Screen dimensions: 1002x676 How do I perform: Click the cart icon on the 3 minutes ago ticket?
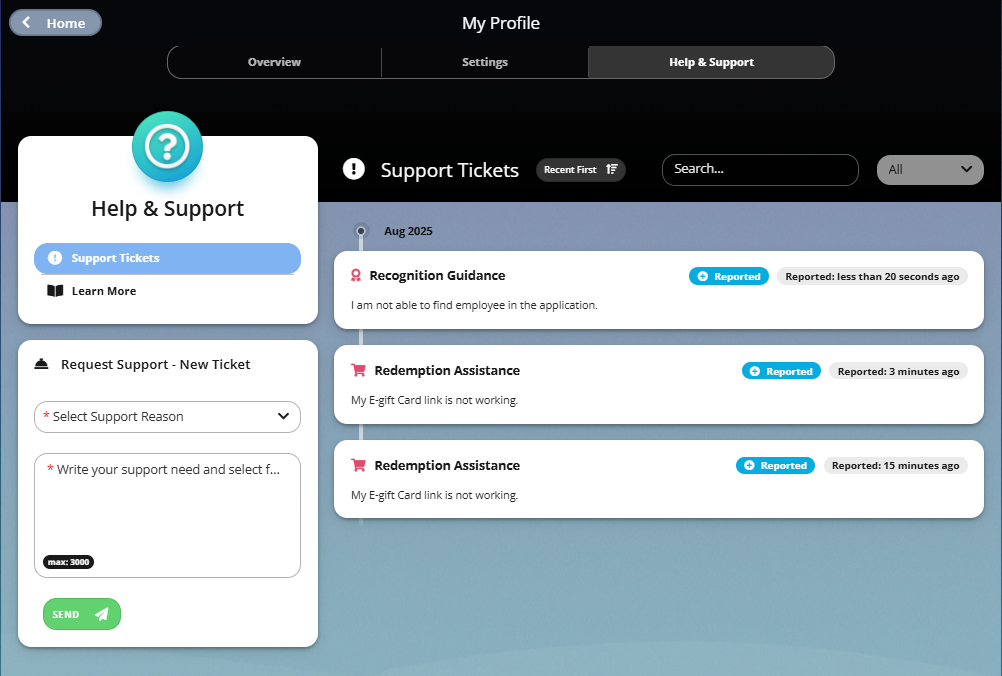pos(358,370)
